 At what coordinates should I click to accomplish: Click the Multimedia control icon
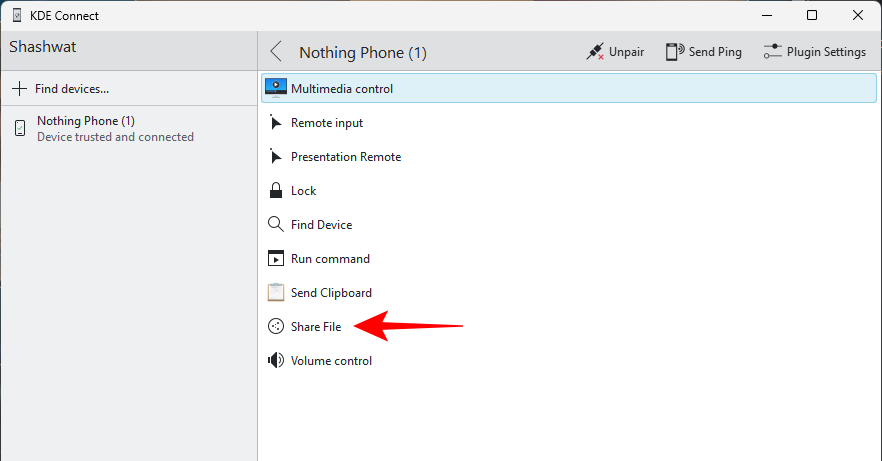(276, 88)
